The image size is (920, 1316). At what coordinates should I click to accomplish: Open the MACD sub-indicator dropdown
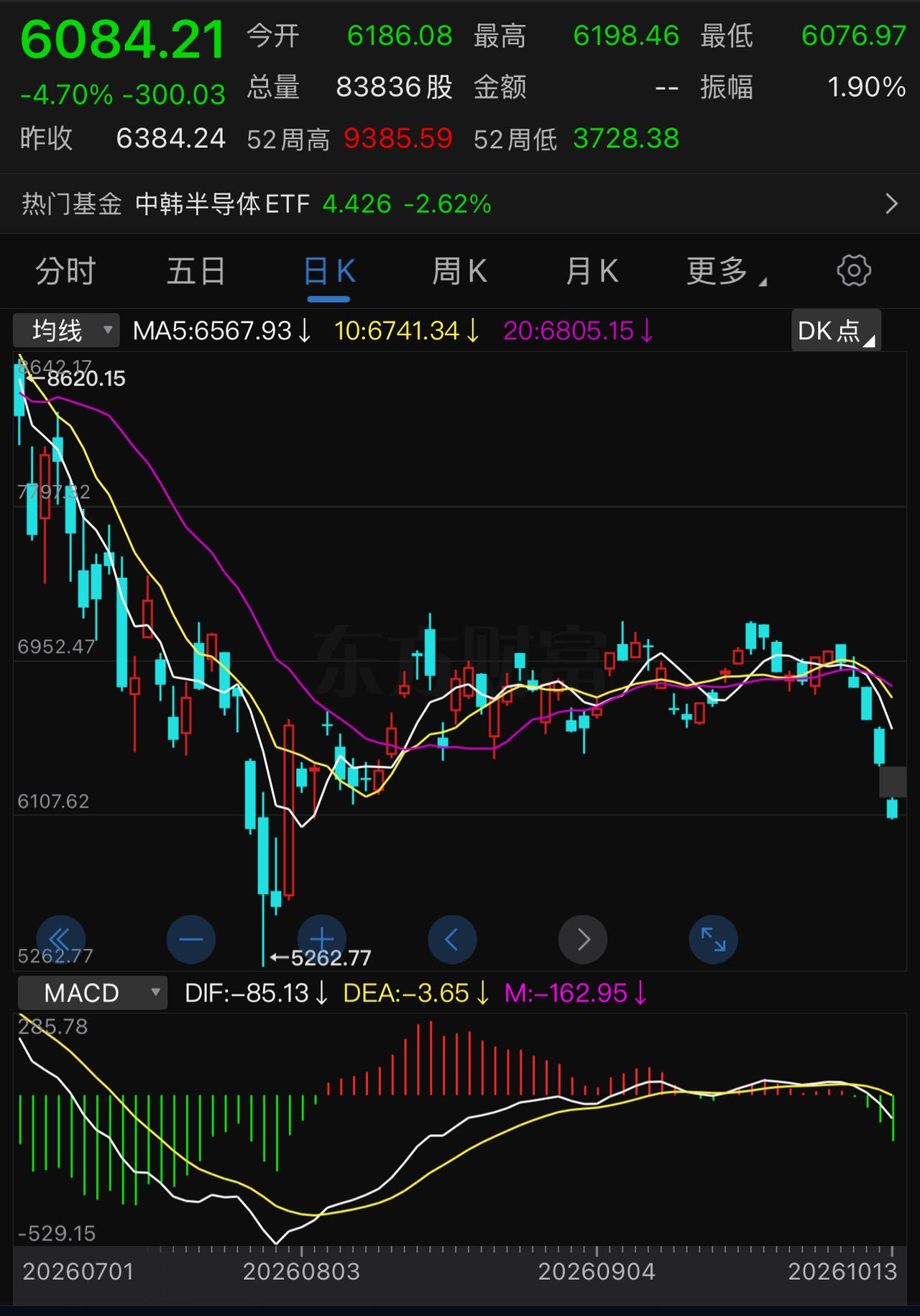(92, 993)
